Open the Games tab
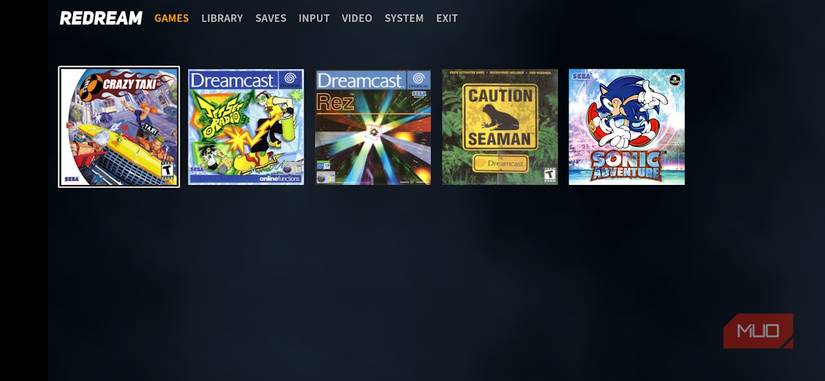Viewport: 825px width, 381px height. [x=172, y=18]
